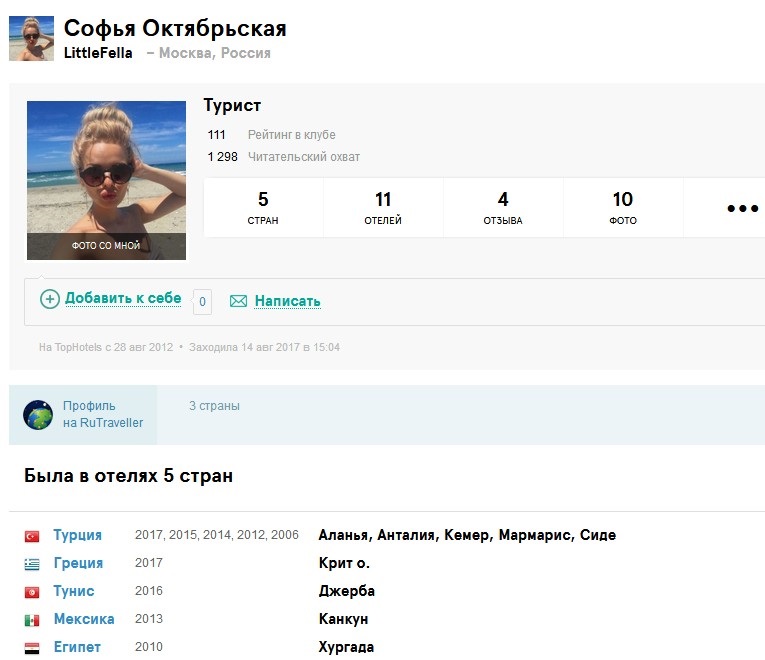Expand the three-dots more options menu
765x660 pixels.
click(743, 208)
